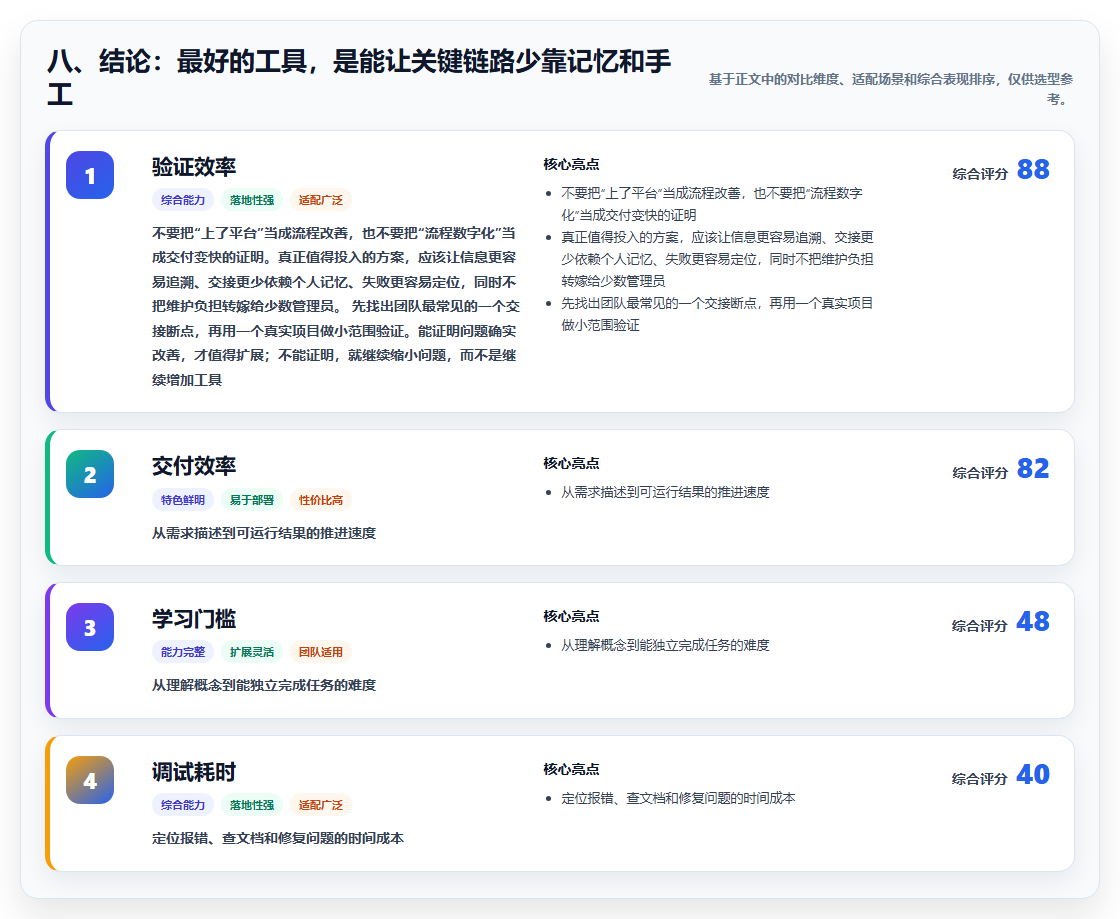Click the 性价比高 tag

(x=321, y=500)
